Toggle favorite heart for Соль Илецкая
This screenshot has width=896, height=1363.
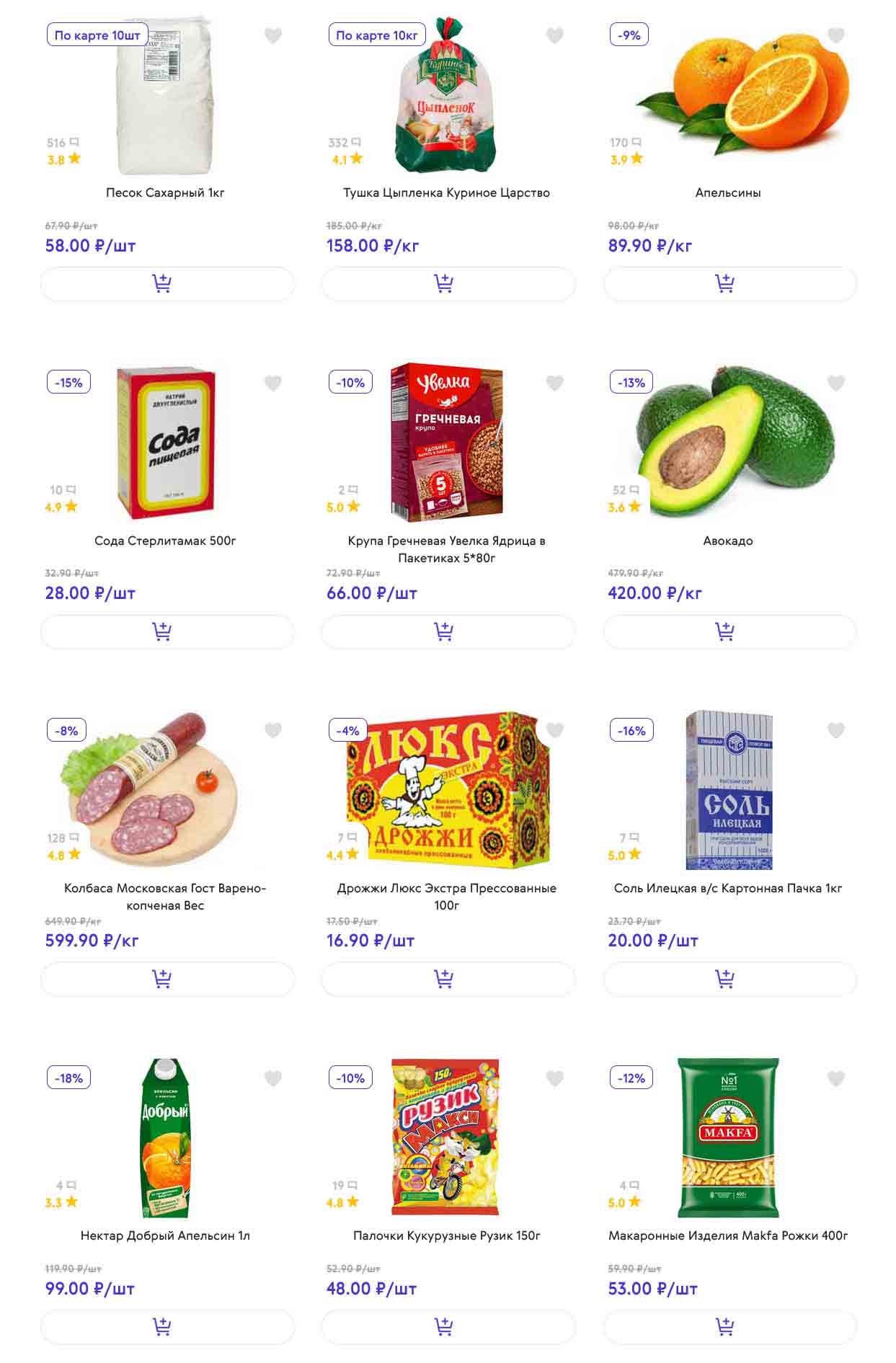tap(835, 731)
